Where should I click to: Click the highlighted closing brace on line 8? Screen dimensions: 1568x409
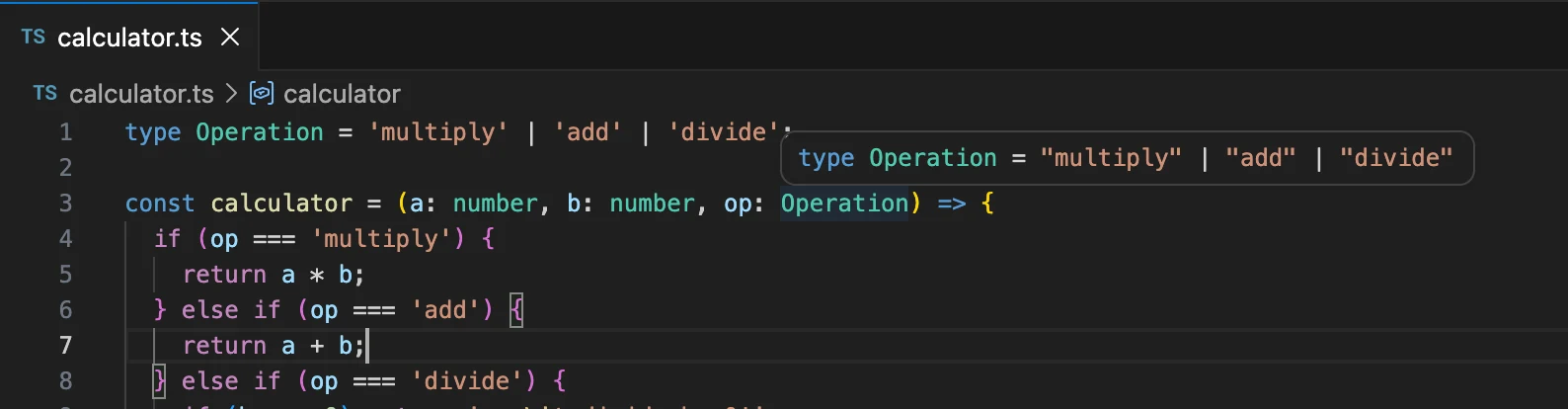pos(159,381)
